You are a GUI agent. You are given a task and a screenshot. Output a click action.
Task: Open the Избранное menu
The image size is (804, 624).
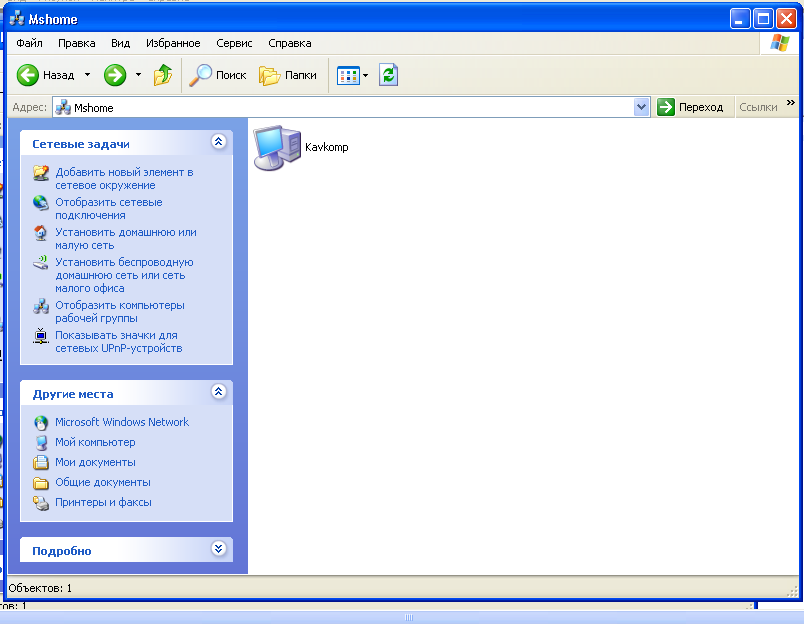pos(173,43)
